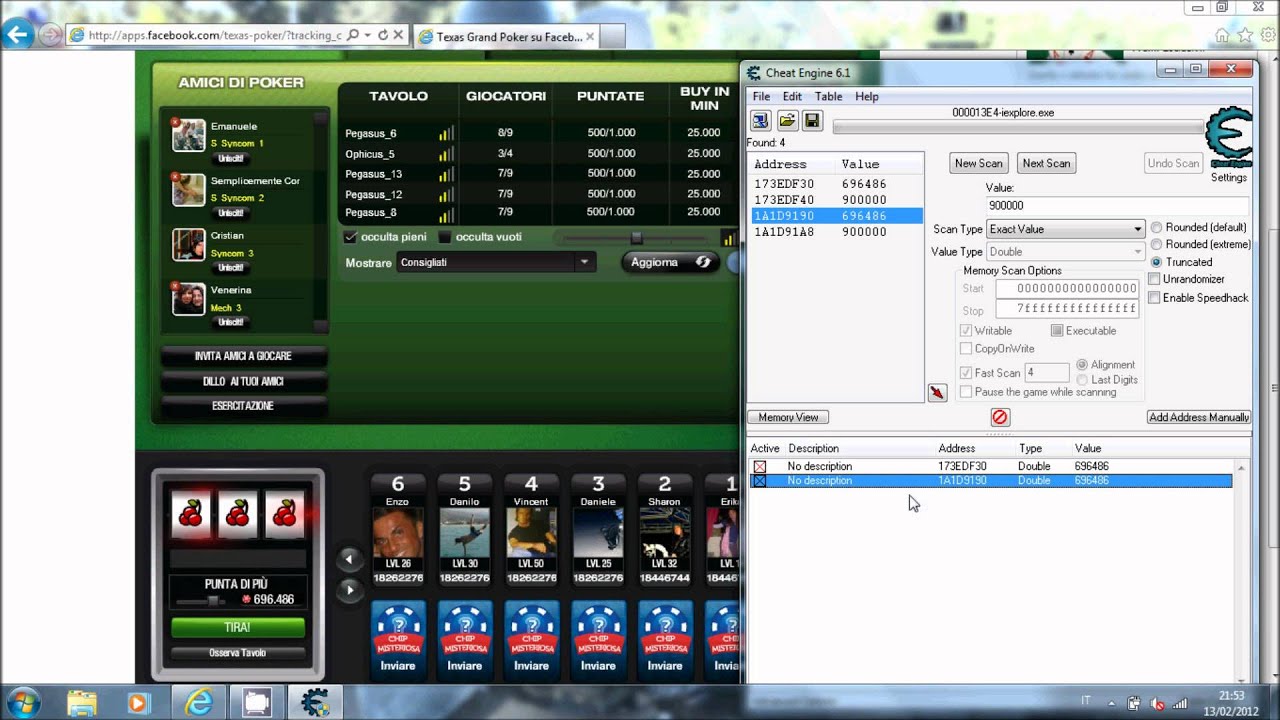The height and width of the screenshot is (720, 1280).
Task: Open Help menu in Cheat Engine
Action: tap(867, 96)
